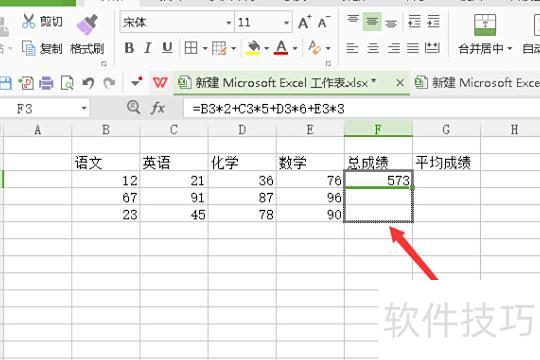
Task: Click the cell containing 78
Action: tap(242, 214)
